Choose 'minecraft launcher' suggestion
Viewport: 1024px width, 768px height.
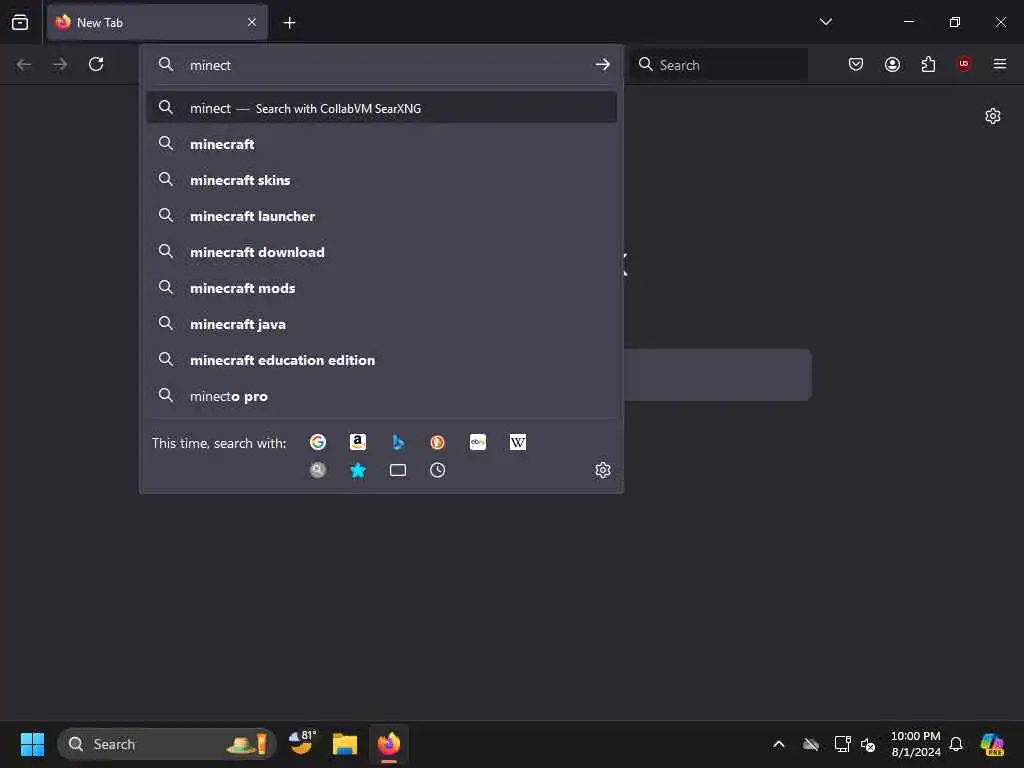(x=381, y=216)
